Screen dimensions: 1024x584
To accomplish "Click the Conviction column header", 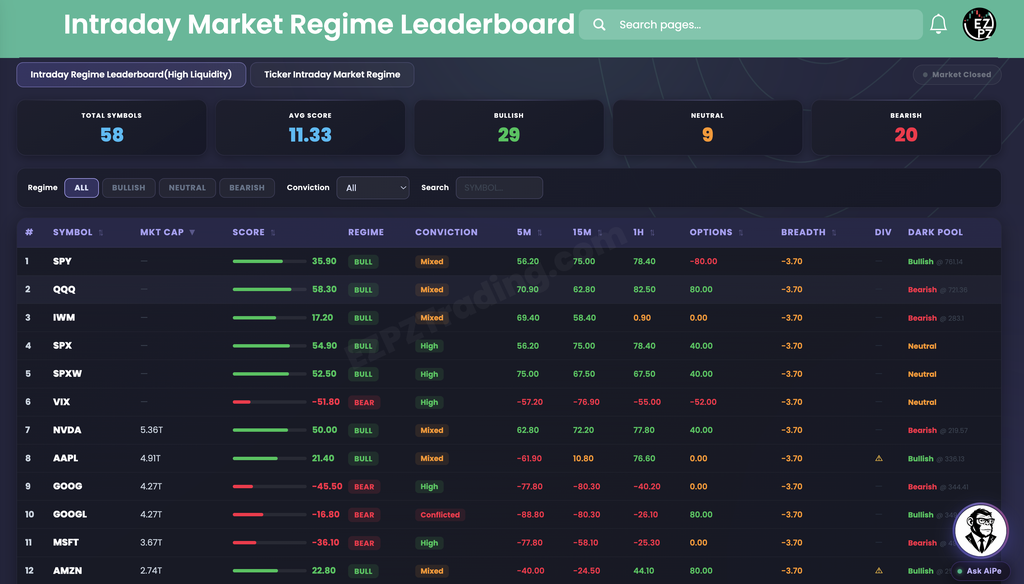I will pyautogui.click(x=446, y=232).
